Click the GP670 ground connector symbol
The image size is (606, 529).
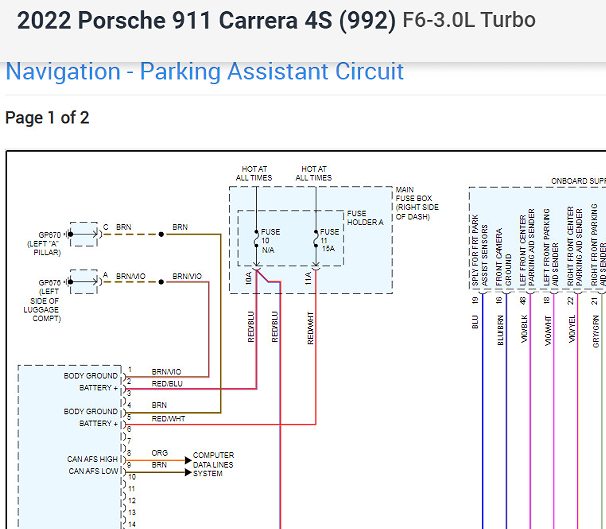(84, 234)
